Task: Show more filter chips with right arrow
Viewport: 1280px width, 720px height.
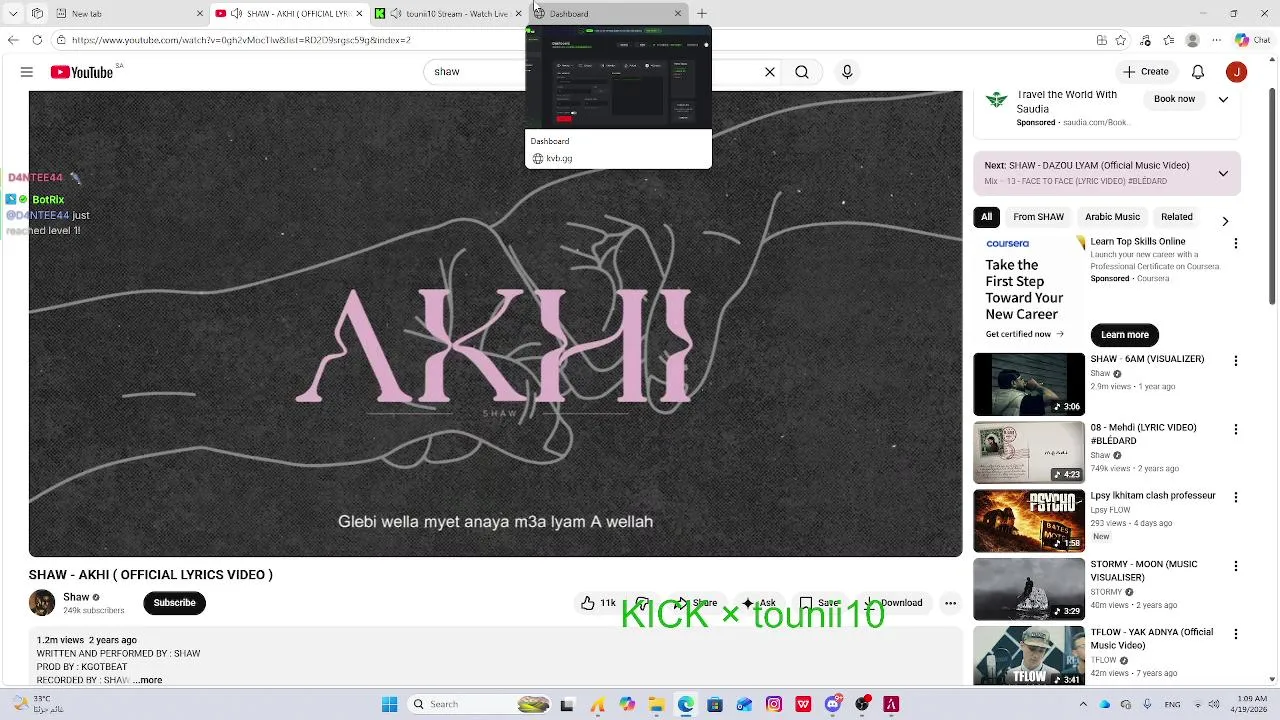Action: (1225, 221)
